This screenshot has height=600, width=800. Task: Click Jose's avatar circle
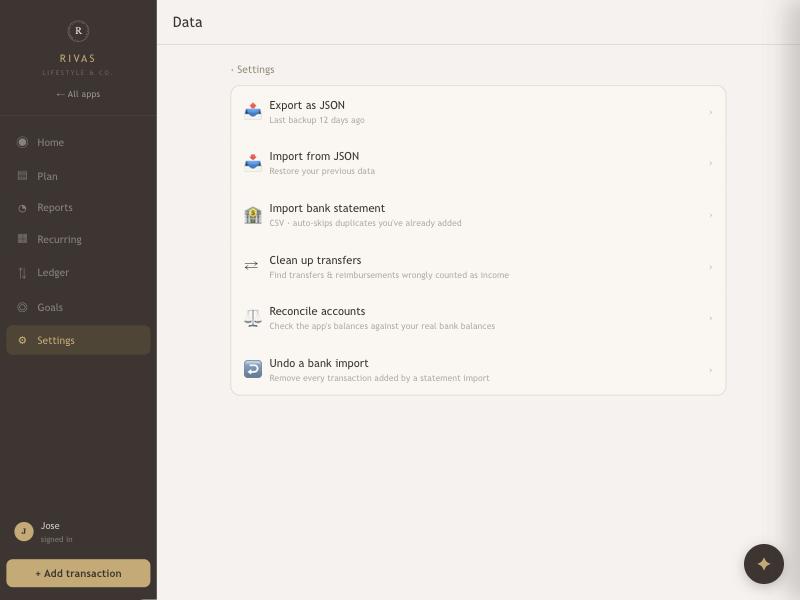pyautogui.click(x=24, y=532)
